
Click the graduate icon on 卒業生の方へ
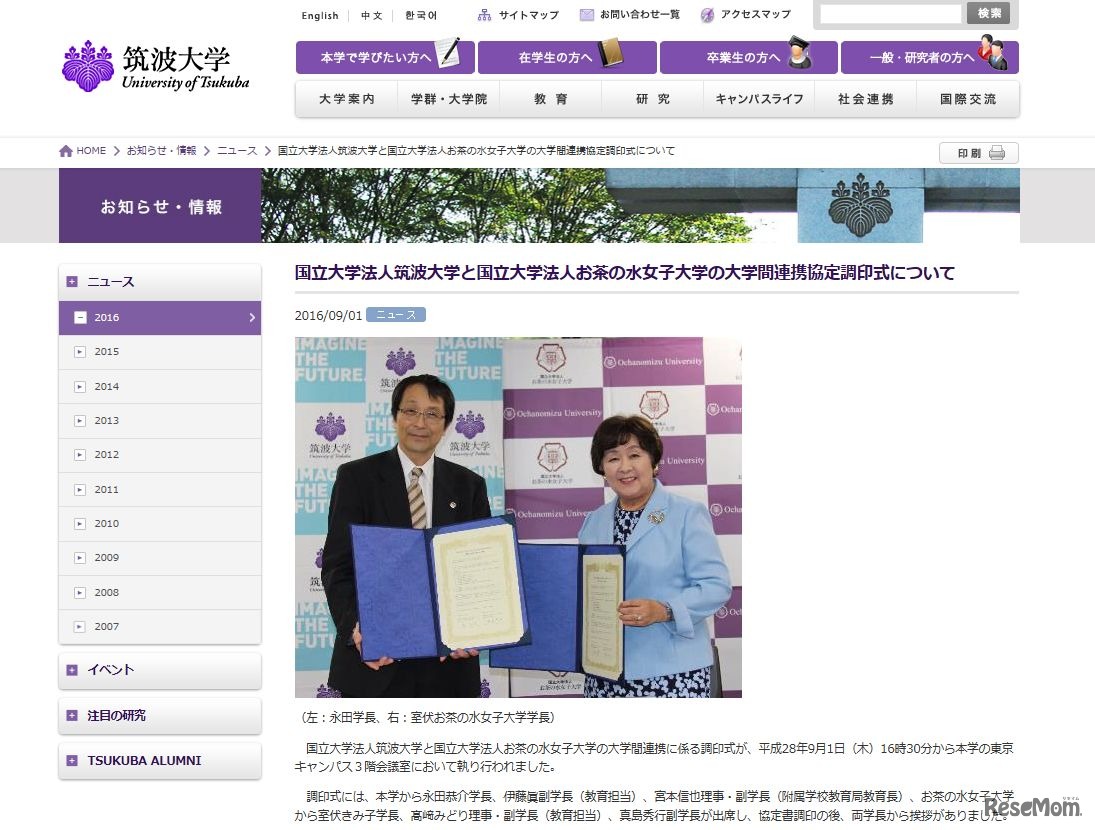click(800, 52)
